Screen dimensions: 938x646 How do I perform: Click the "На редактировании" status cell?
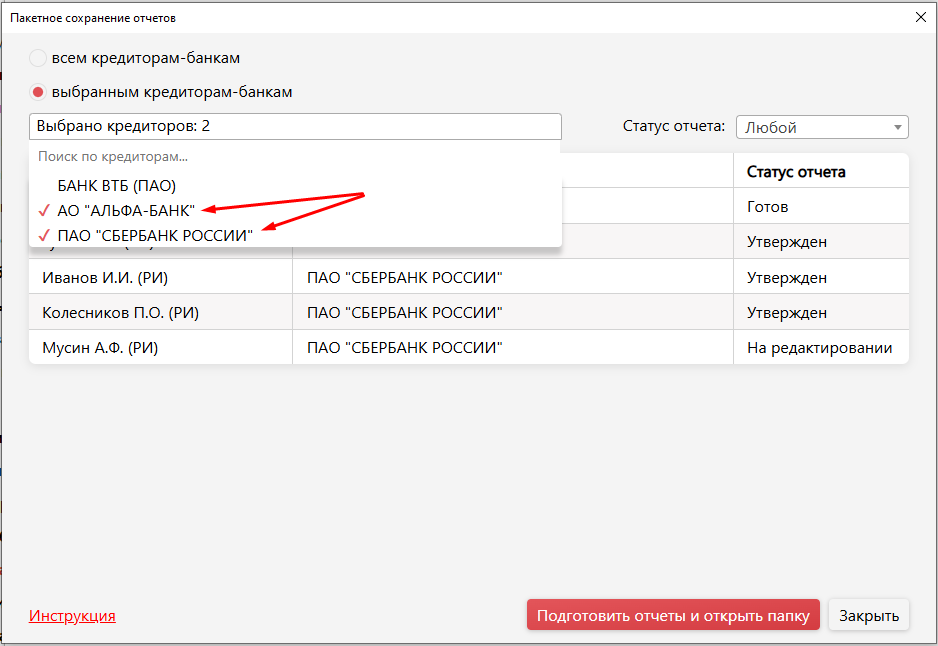(x=819, y=348)
